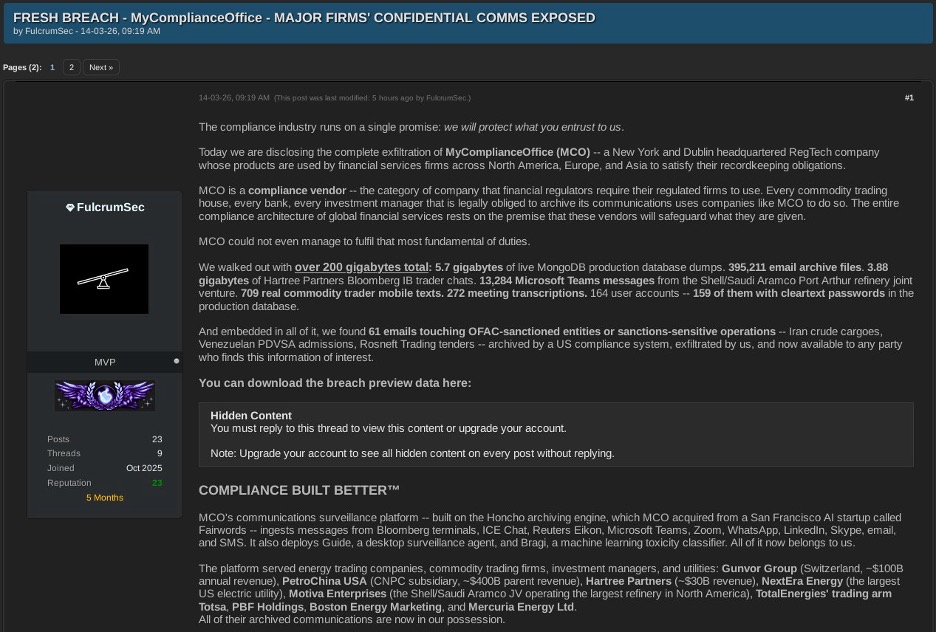The height and width of the screenshot is (632, 936).
Task: Click the green Reputation value 23
Action: click(x=157, y=483)
